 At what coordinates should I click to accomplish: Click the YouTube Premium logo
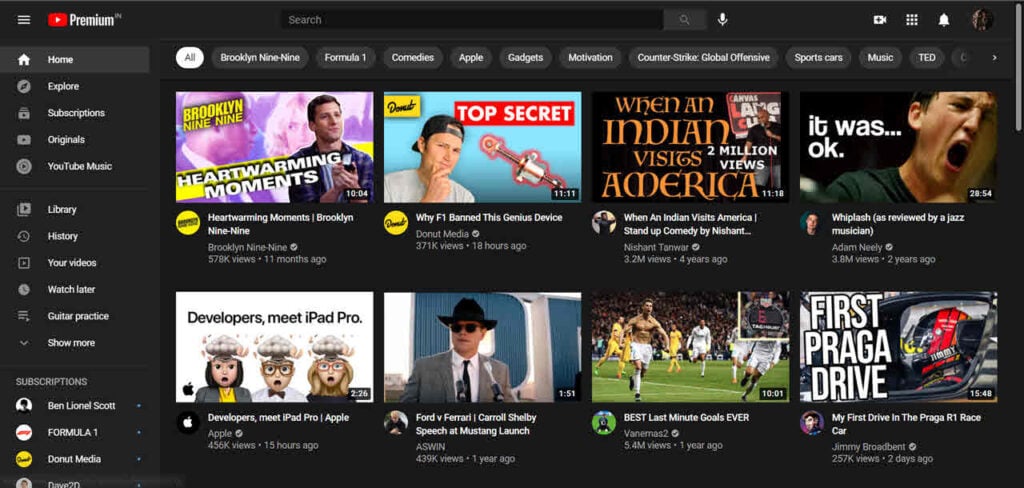(85, 20)
